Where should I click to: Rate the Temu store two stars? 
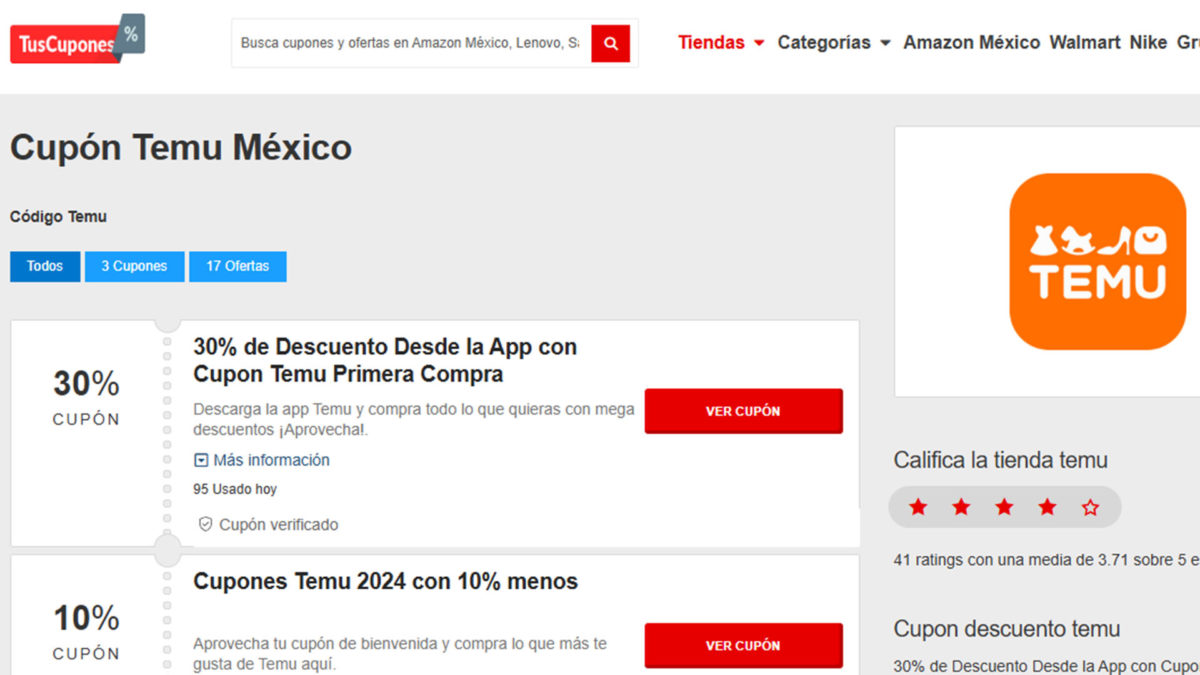[x=961, y=507]
